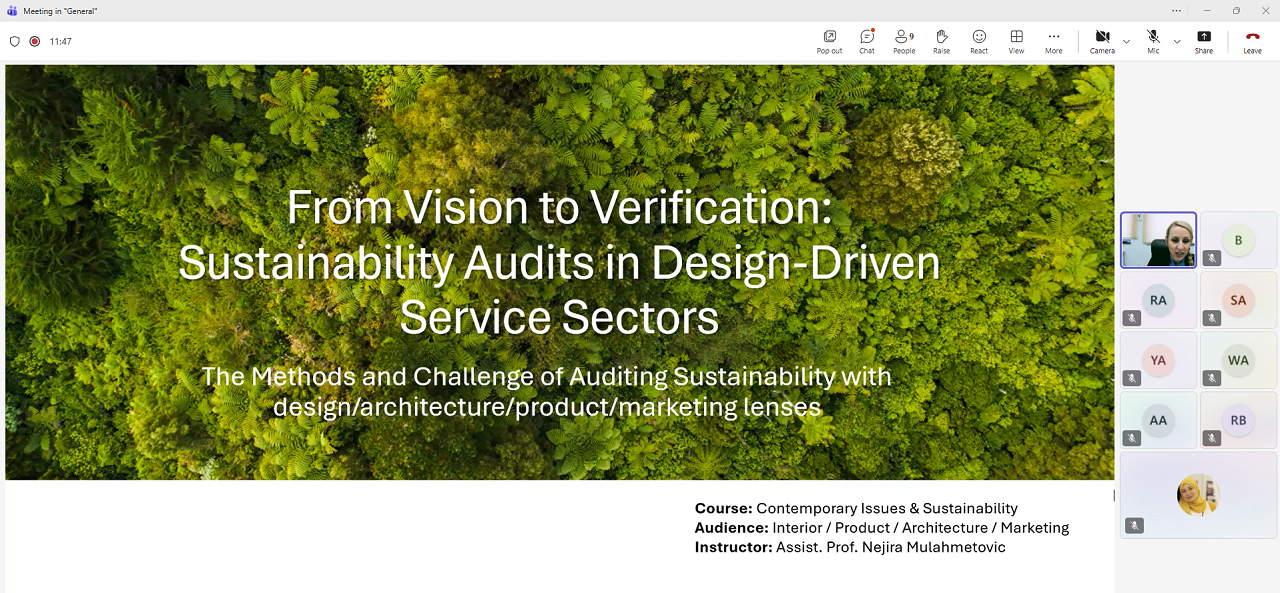Click the red recording indicator
Screen dimensions: 1280x593
point(35,42)
